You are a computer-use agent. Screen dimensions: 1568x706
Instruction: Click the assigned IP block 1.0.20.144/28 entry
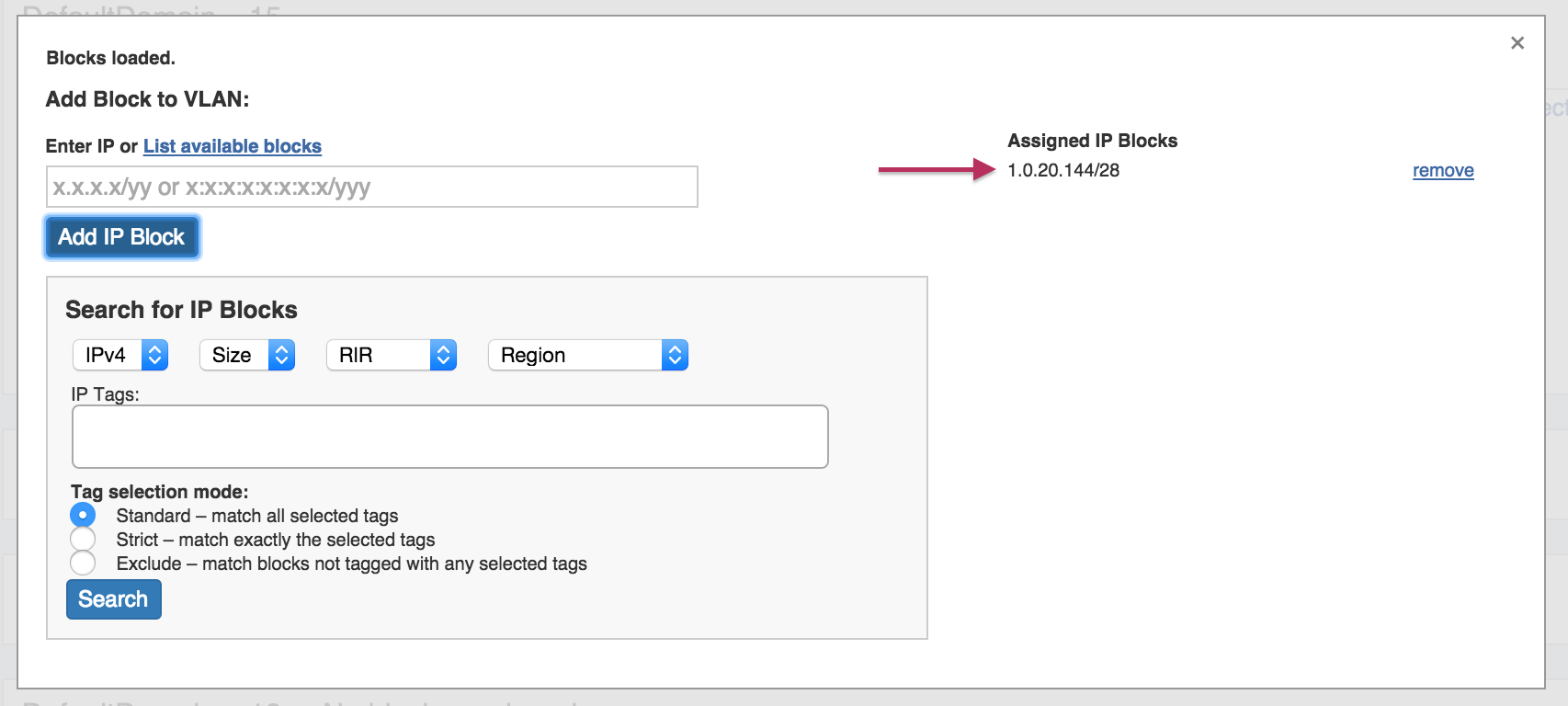point(1063,171)
